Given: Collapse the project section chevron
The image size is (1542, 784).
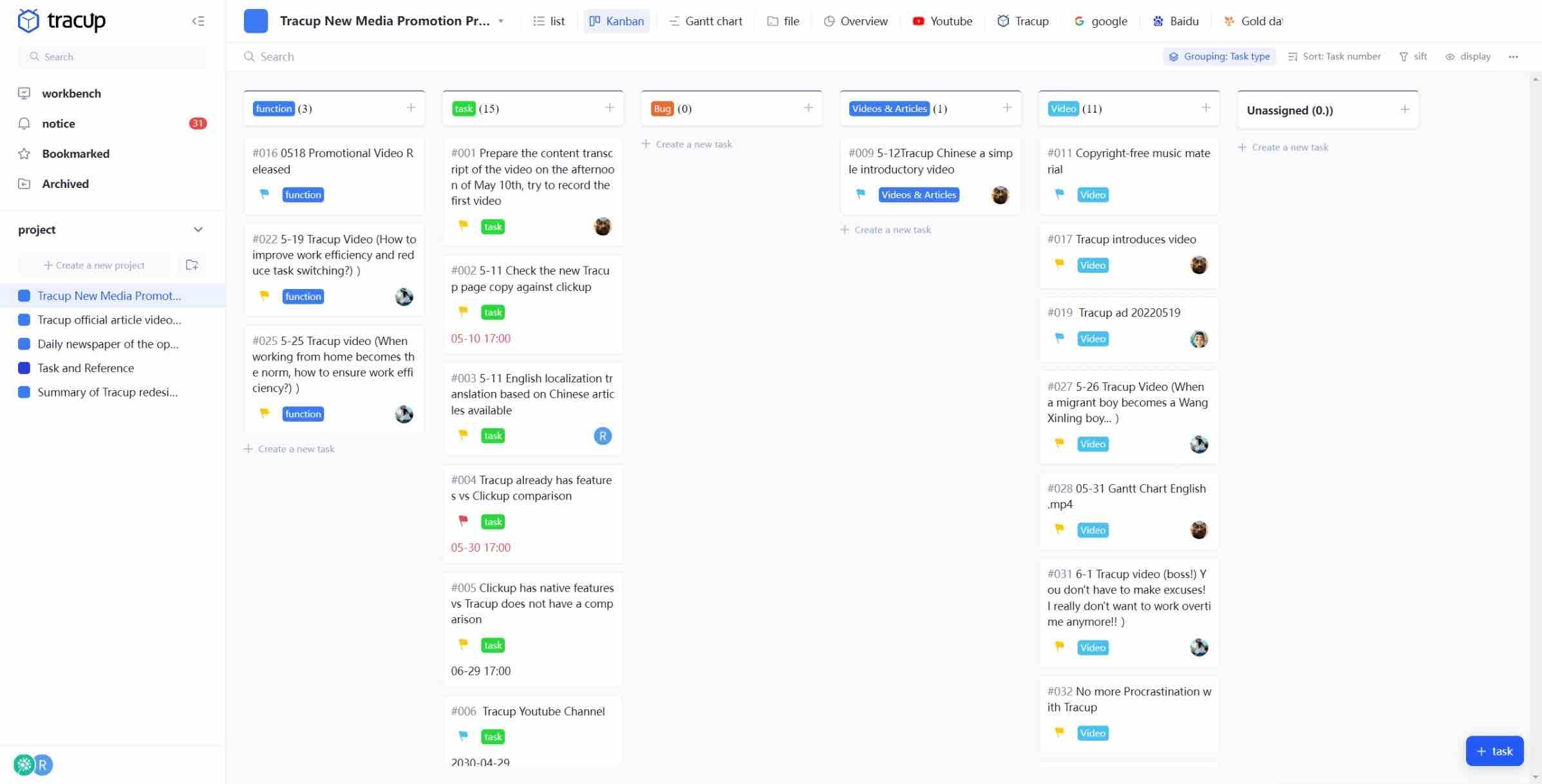Looking at the screenshot, I should click(198, 230).
